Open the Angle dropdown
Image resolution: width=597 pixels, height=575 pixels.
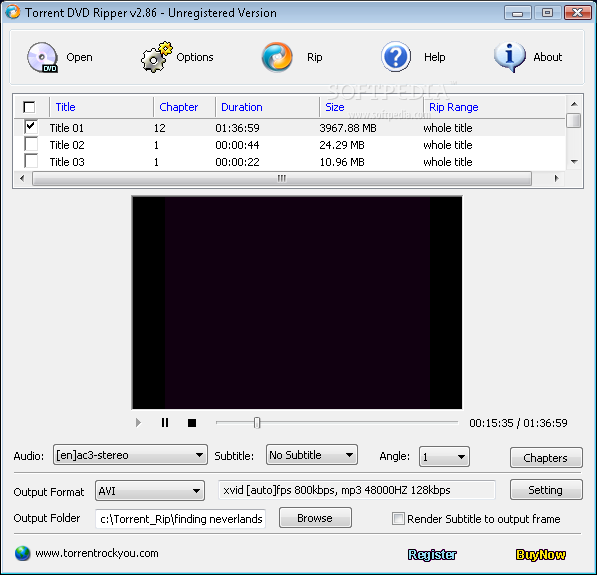[444, 457]
